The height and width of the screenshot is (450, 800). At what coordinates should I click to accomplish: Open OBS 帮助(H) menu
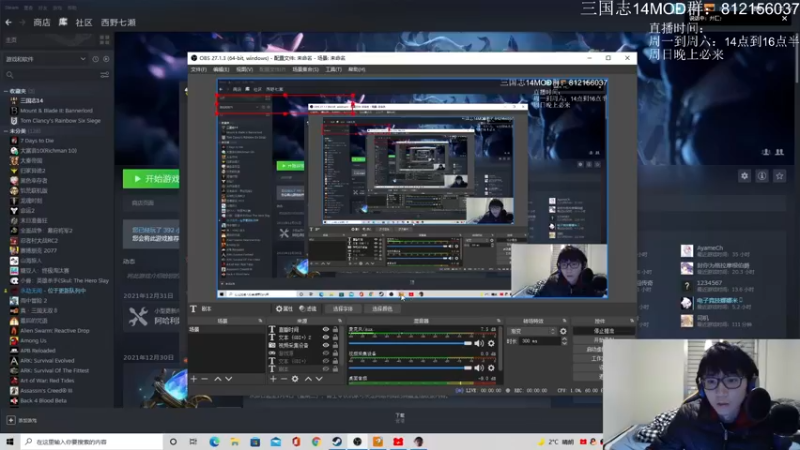[357, 69]
